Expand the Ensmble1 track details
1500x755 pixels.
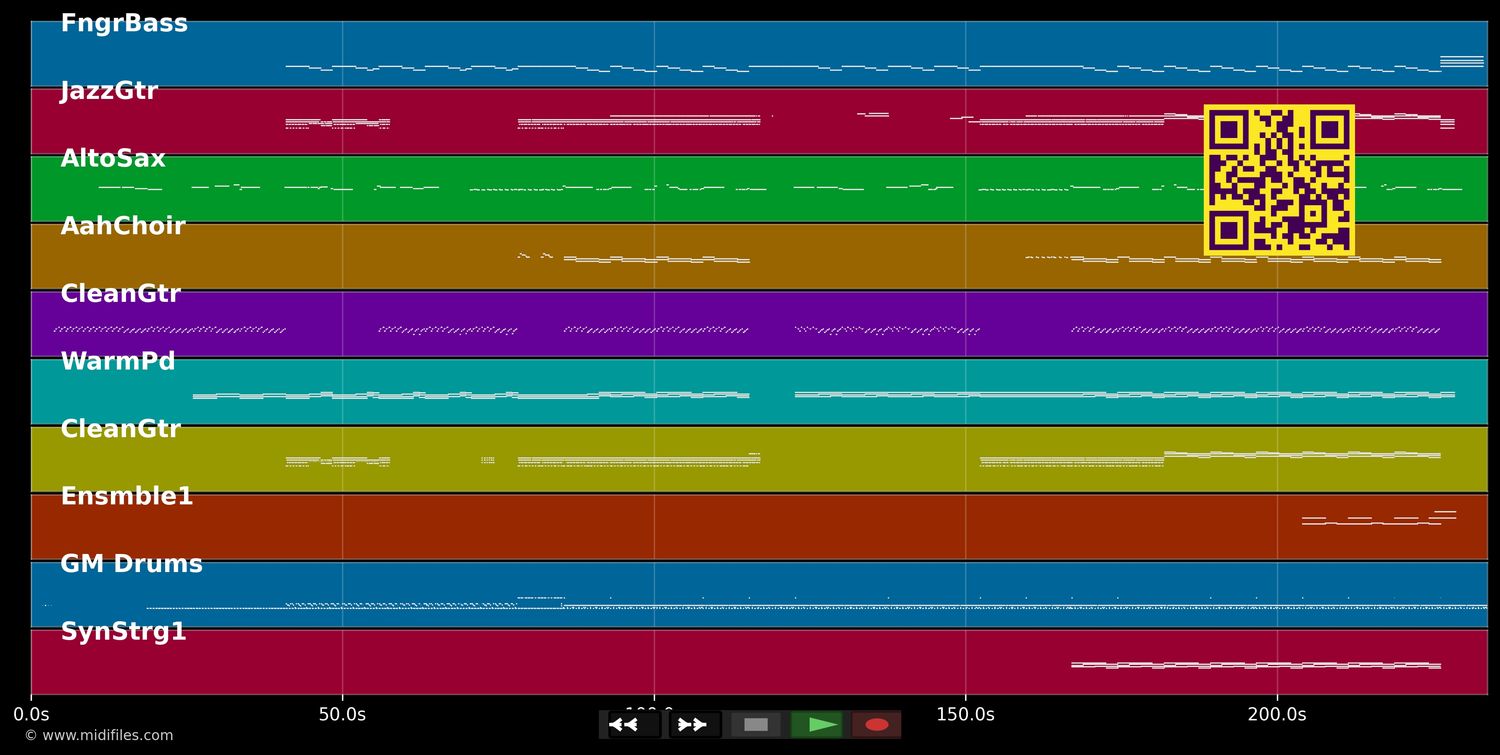[x=126, y=496]
